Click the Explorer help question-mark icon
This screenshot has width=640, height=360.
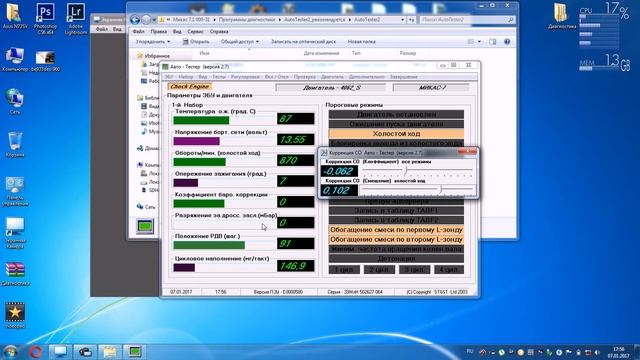507,42
